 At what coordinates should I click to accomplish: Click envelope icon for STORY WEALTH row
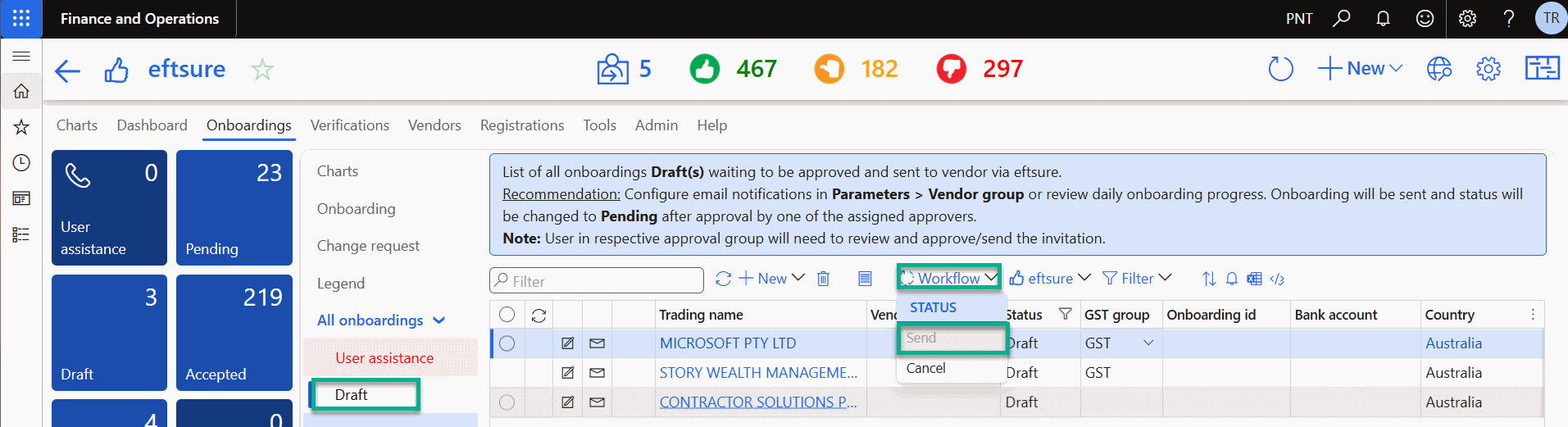[597, 373]
